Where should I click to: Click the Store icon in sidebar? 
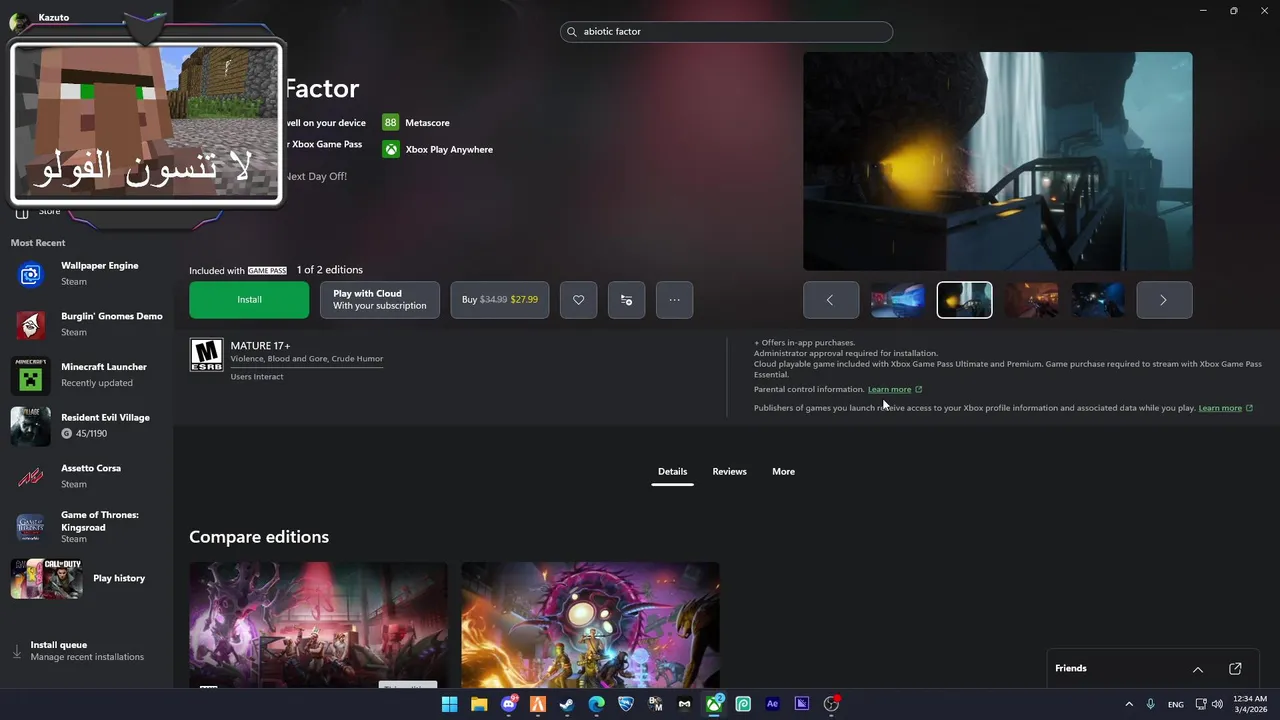[22, 211]
